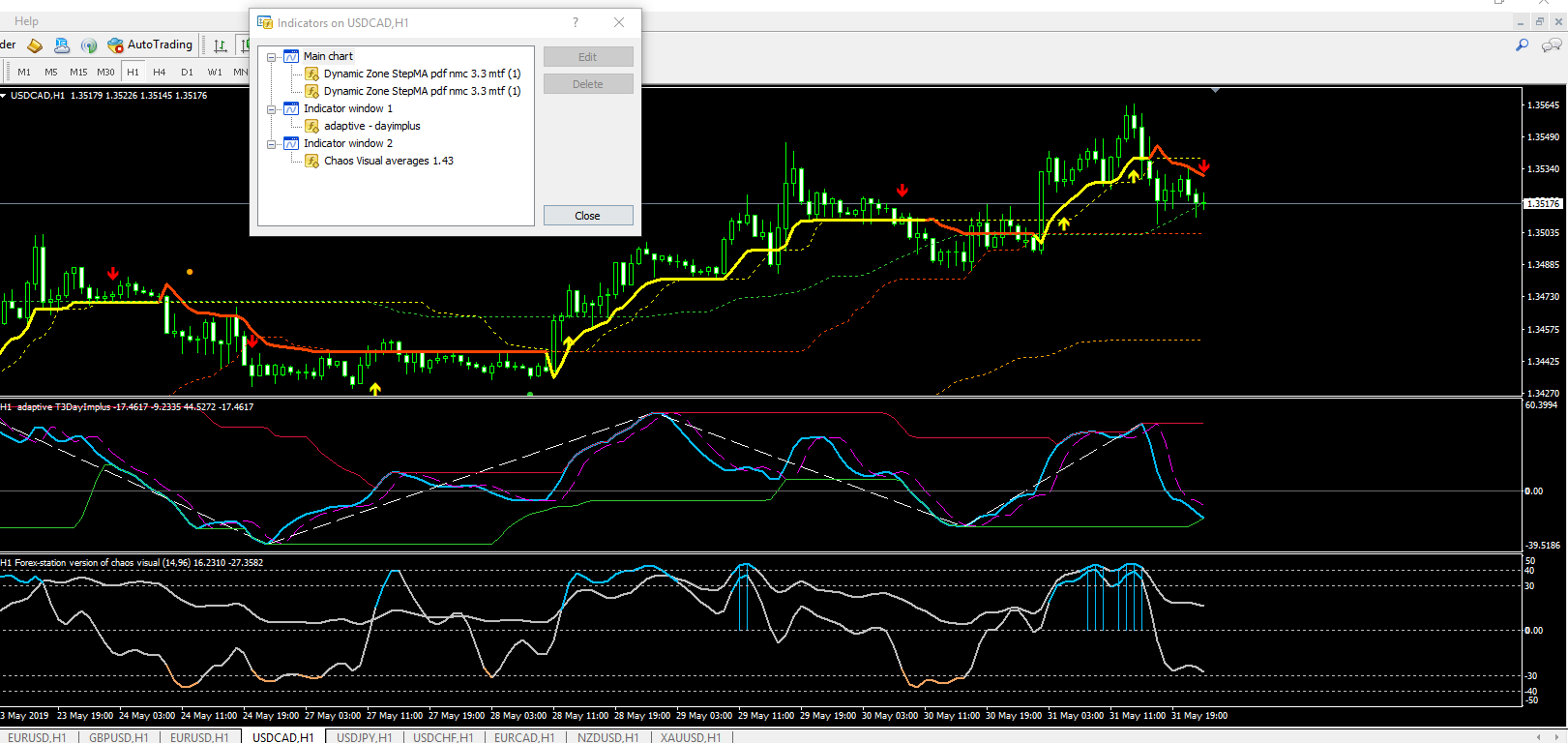The height and width of the screenshot is (743, 1568).
Task: Select the Main chart tree item
Action: click(328, 56)
